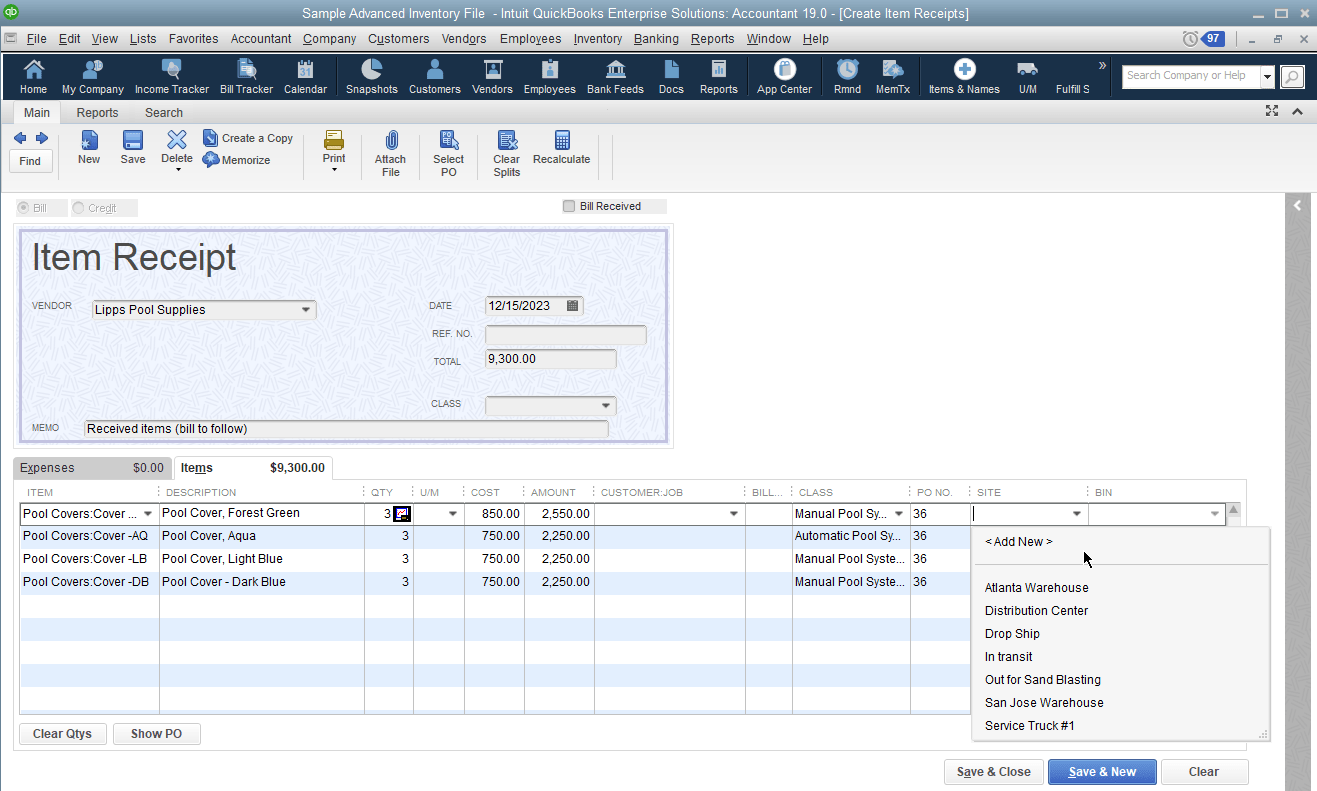Image resolution: width=1317 pixels, height=791 pixels.
Task: Open the Banking menu
Action: (x=656, y=39)
